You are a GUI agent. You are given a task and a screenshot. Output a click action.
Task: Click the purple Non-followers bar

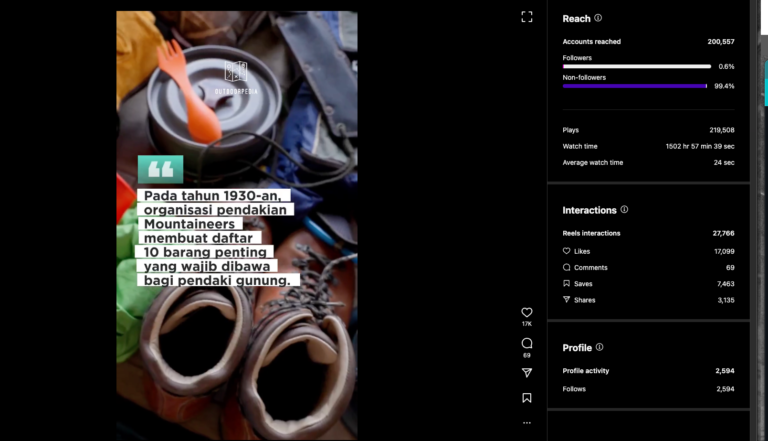pos(634,86)
